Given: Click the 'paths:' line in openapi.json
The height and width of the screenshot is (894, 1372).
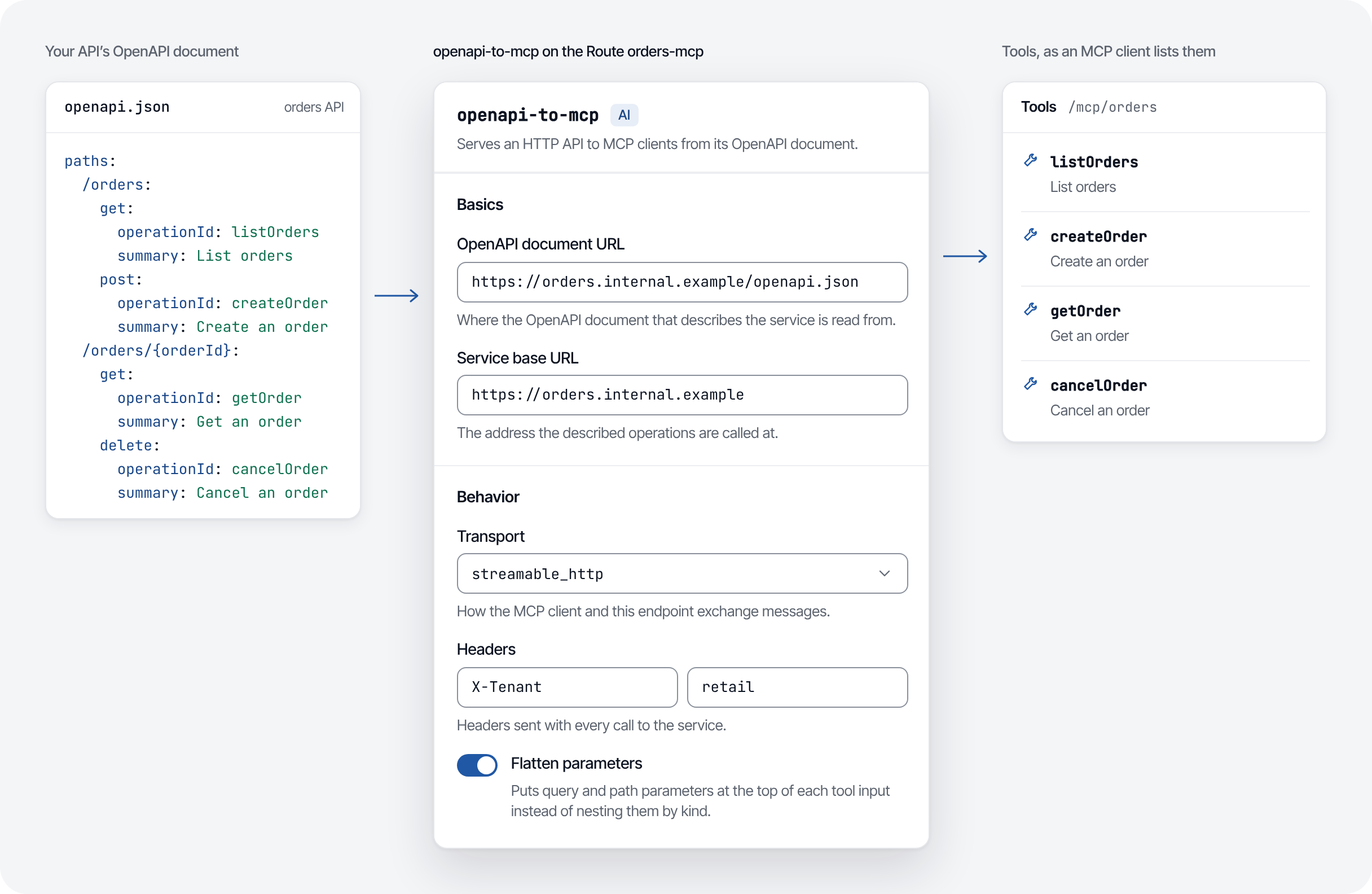Looking at the screenshot, I should (90, 161).
